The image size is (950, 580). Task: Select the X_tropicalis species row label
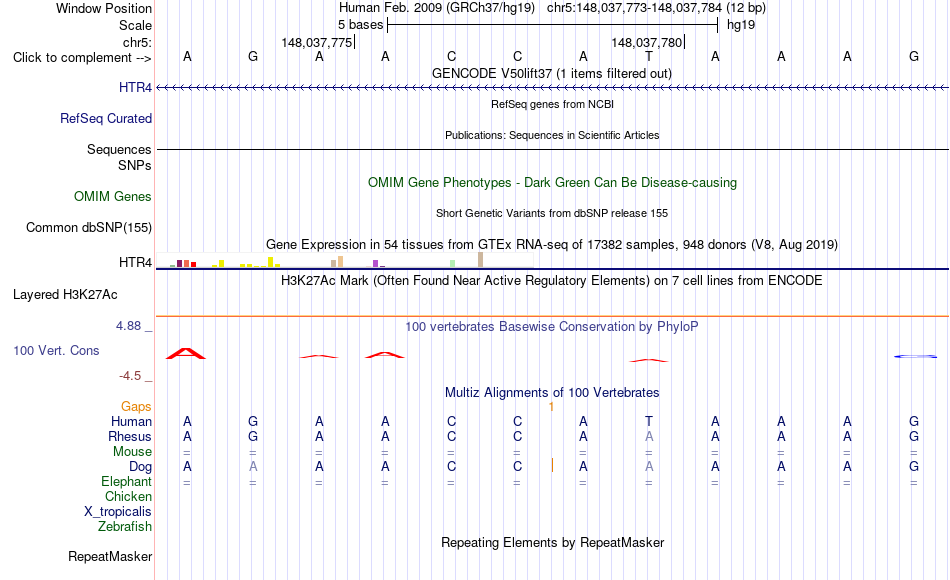click(x=118, y=512)
